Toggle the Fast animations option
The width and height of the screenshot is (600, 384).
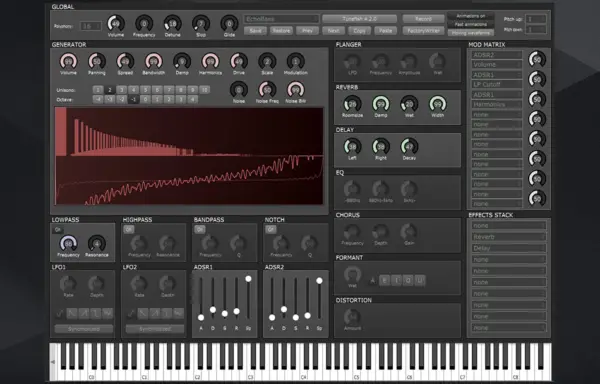click(471, 24)
